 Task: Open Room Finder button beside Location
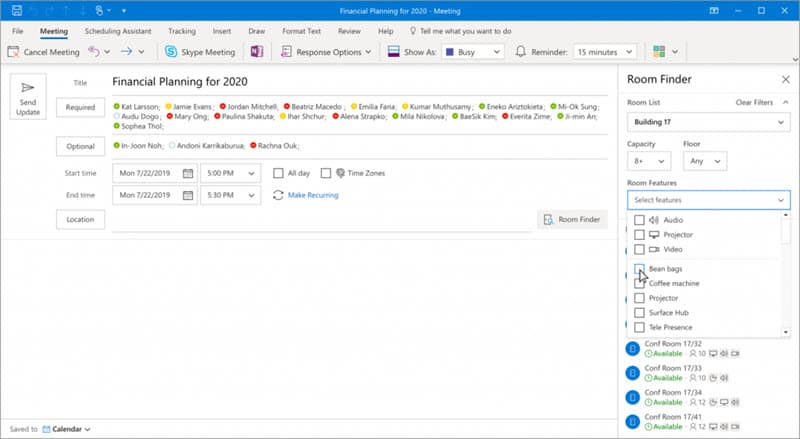(572, 219)
